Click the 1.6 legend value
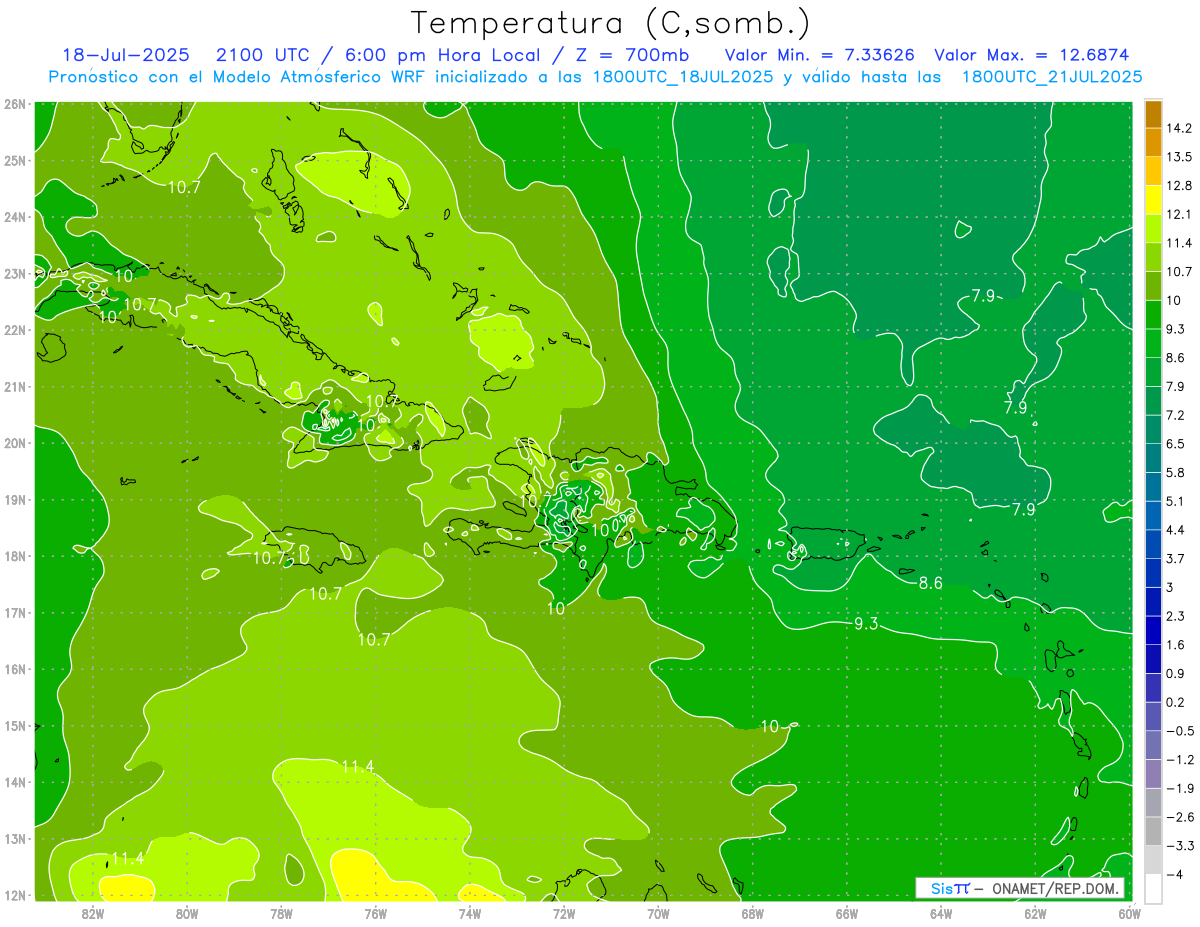1200x927 pixels. (1175, 645)
